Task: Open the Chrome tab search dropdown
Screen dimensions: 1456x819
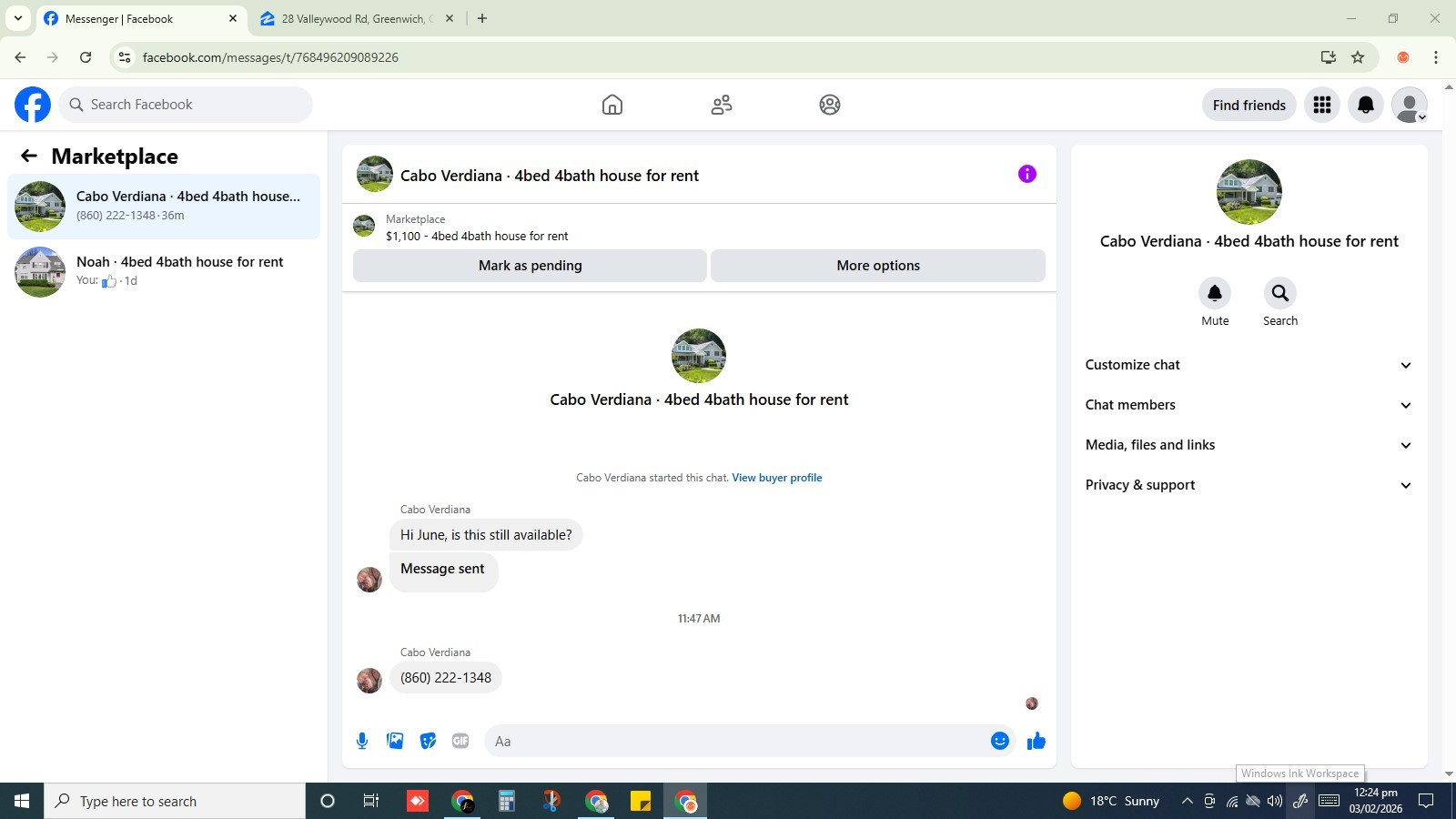Action: [17, 18]
